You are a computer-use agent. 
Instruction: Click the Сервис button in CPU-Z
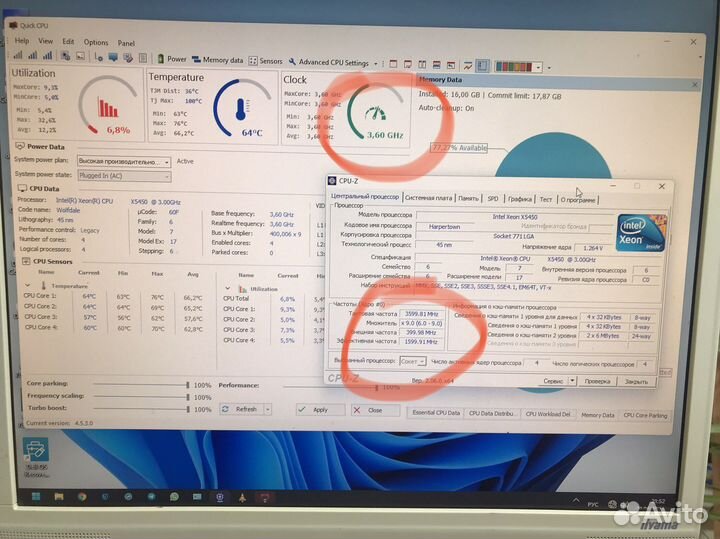tap(553, 381)
